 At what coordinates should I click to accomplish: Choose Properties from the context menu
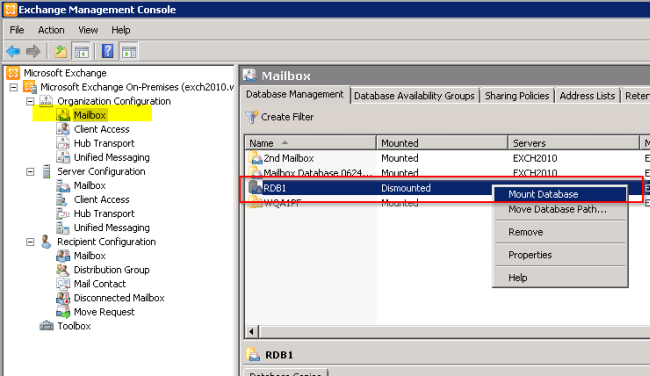click(x=560, y=255)
